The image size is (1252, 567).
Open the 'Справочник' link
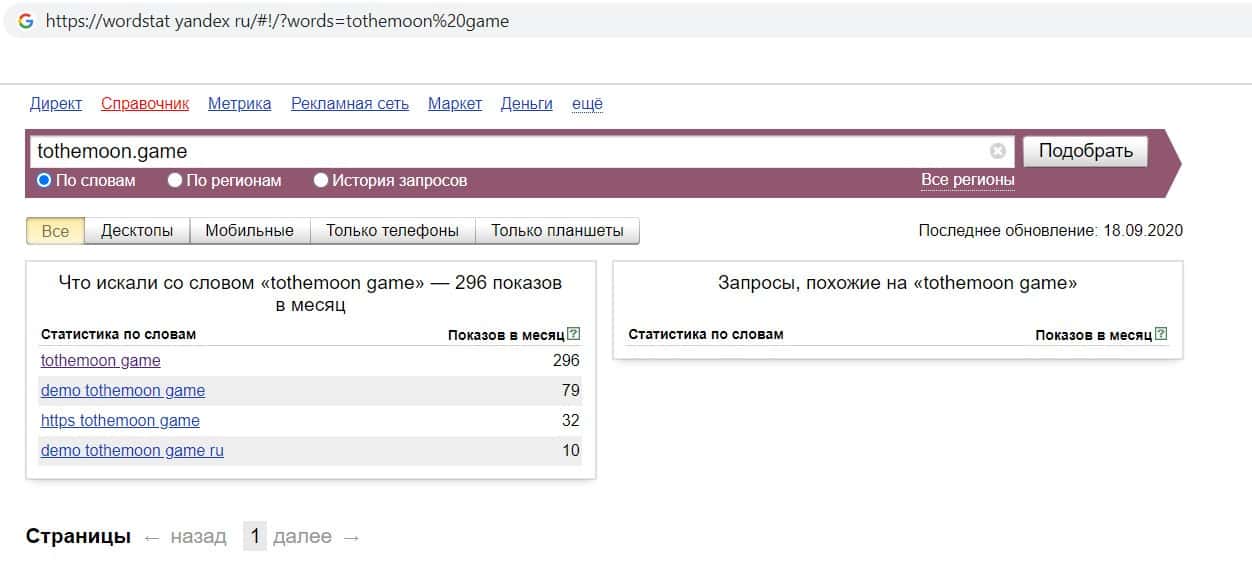click(145, 104)
